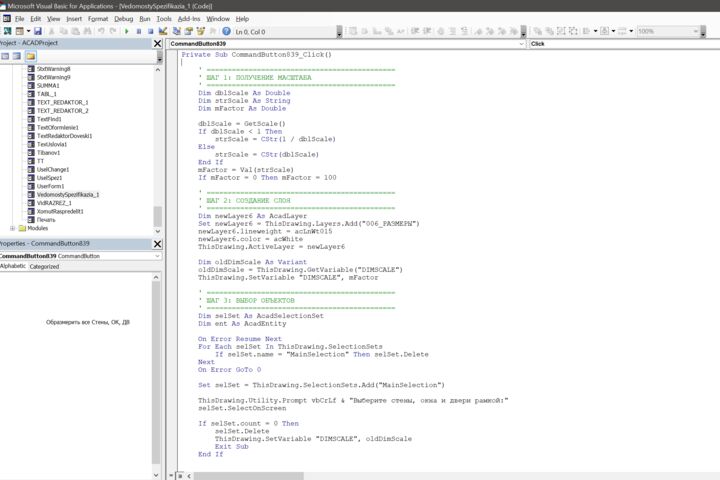The width and height of the screenshot is (720, 480).
Task: Open Object Browser toolbar icon
Action: (x=200, y=31)
